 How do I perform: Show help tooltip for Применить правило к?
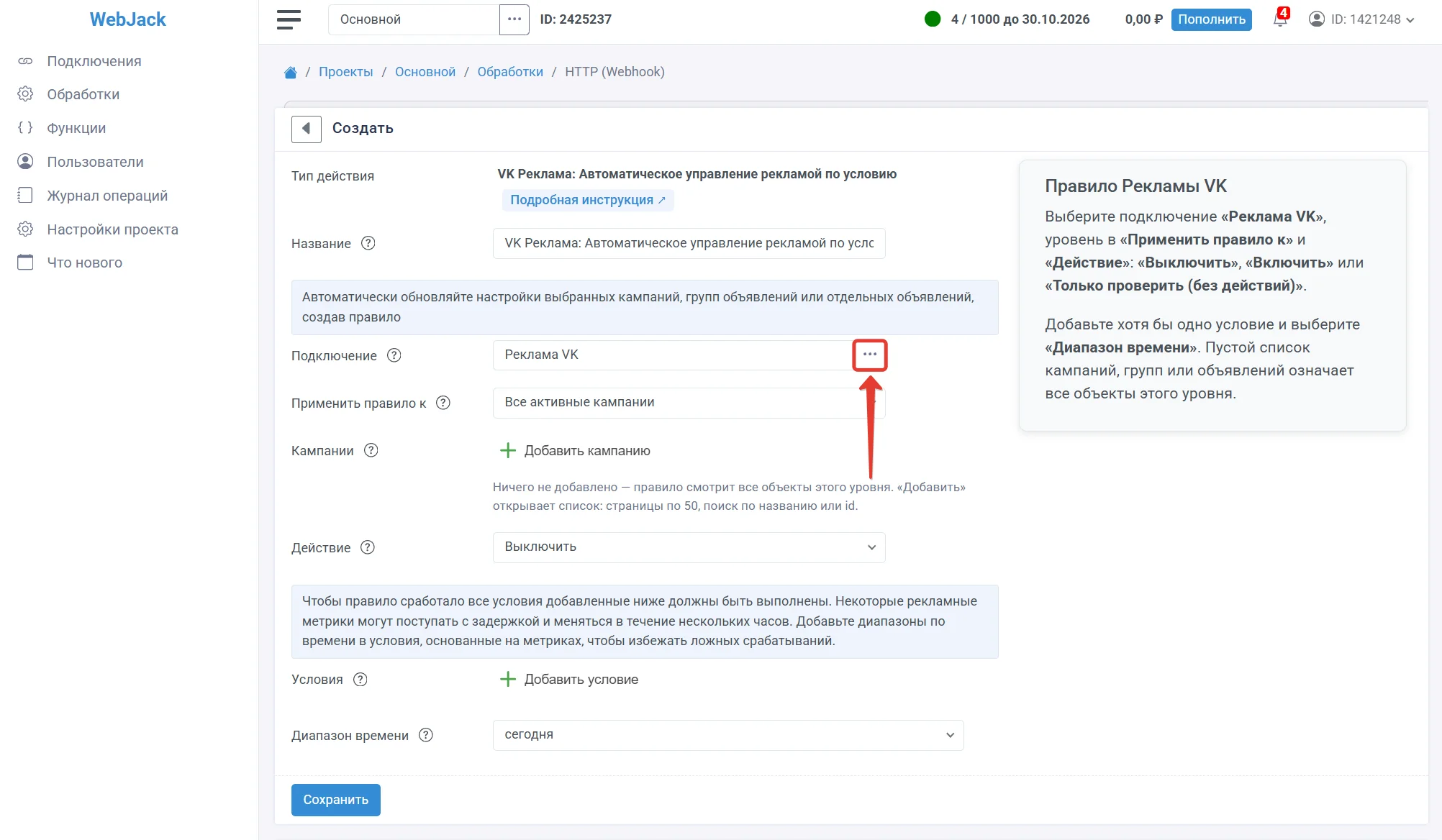coord(443,403)
